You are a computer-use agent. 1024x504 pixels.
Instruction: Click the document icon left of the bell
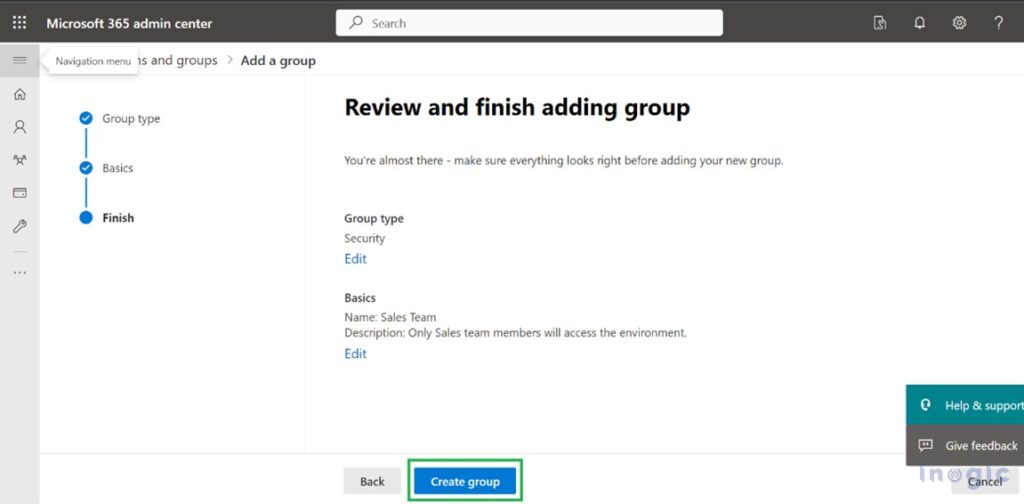coord(880,23)
